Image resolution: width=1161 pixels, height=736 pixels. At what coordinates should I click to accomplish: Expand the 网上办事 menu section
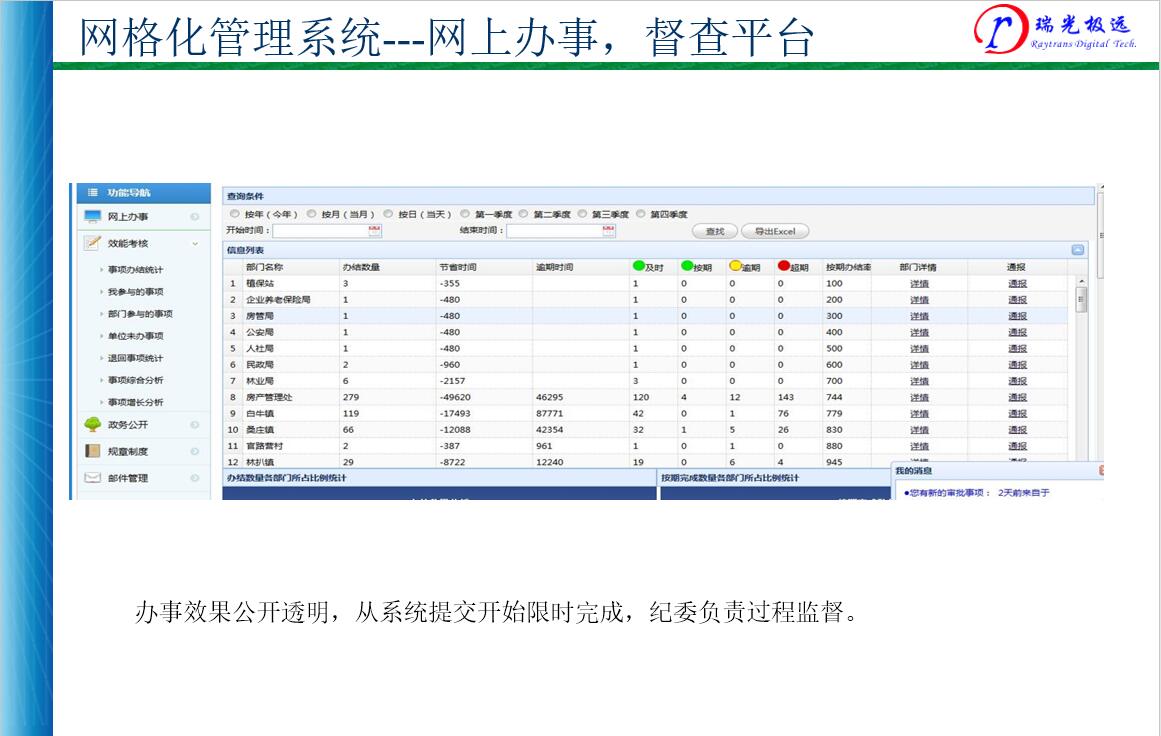click(195, 217)
